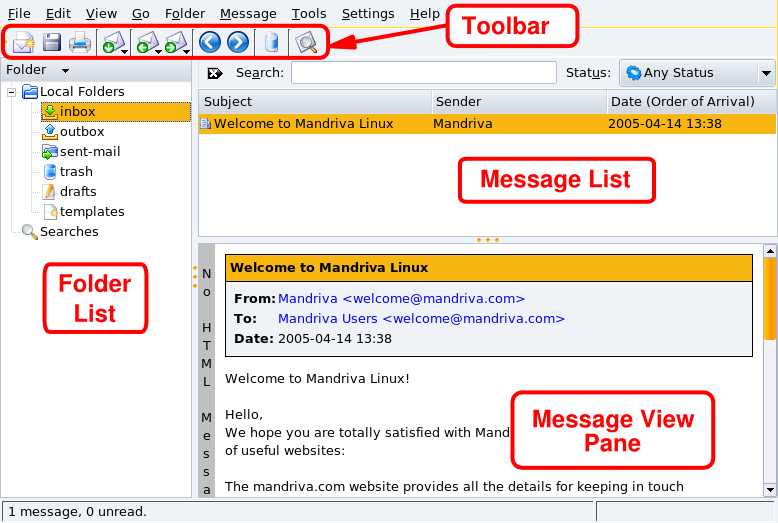
Task: Select the drafts folder
Action: point(69,192)
